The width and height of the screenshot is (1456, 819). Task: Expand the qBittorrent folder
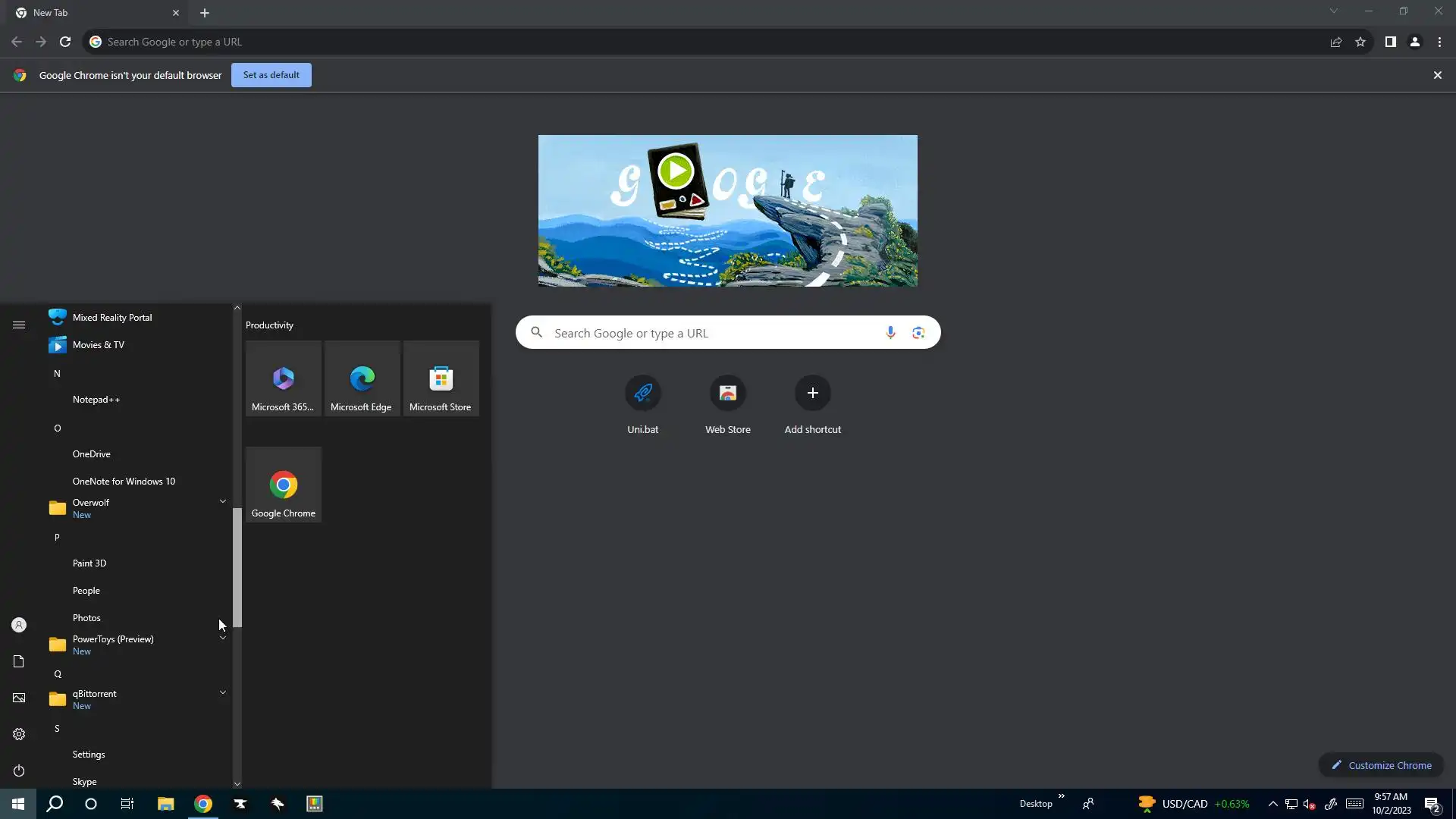pos(222,692)
